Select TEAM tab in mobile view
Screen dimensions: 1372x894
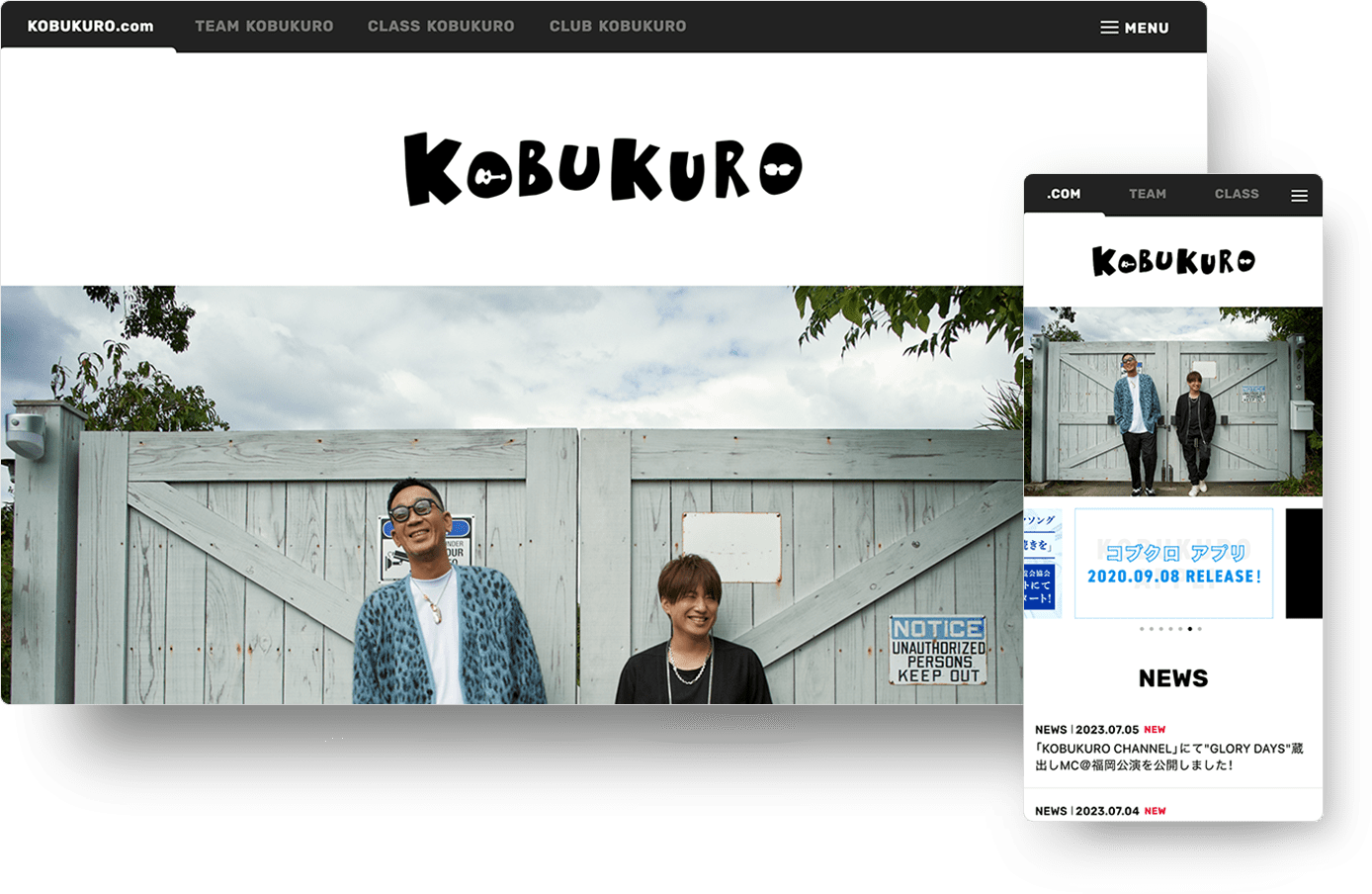[1148, 194]
